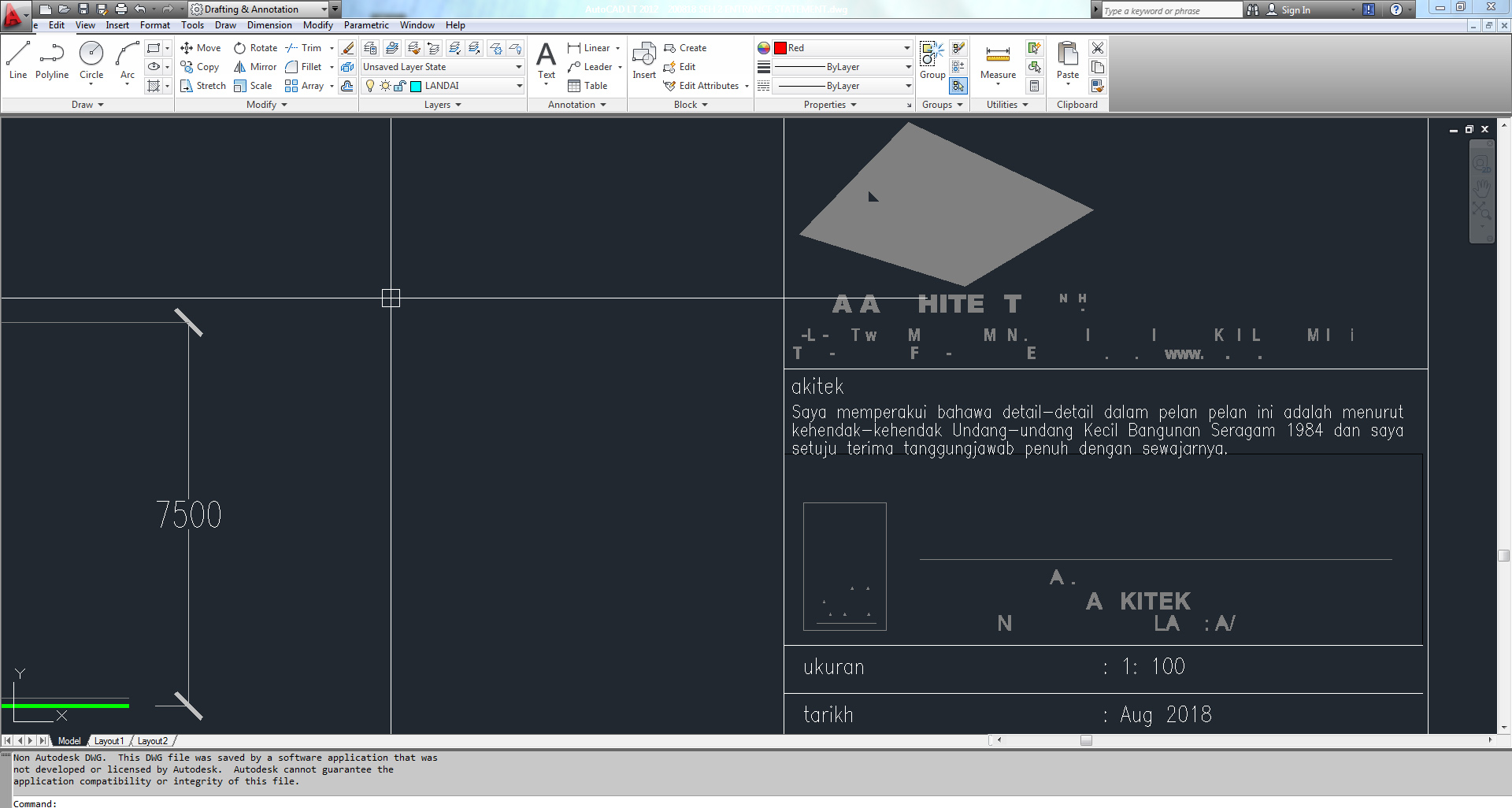Open the ByLayer linetype dropdown
The image size is (1512, 808).
[x=843, y=86]
